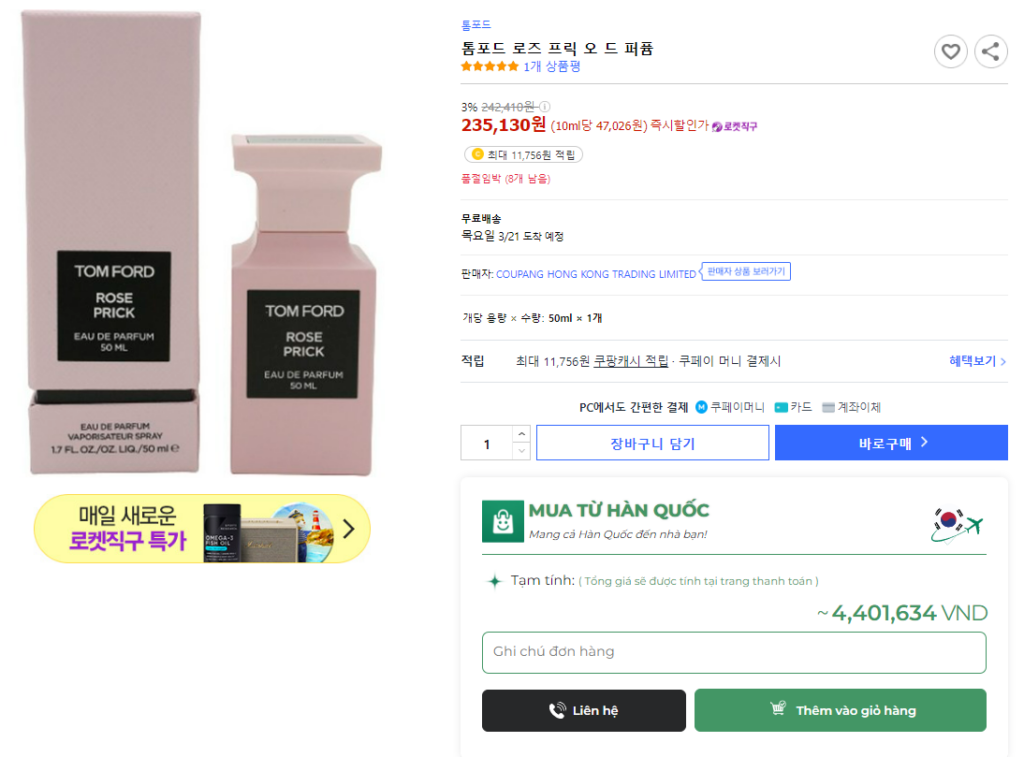Expand the 혜택보기 benefits details
This screenshot has width=1024, height=757.
(977, 361)
